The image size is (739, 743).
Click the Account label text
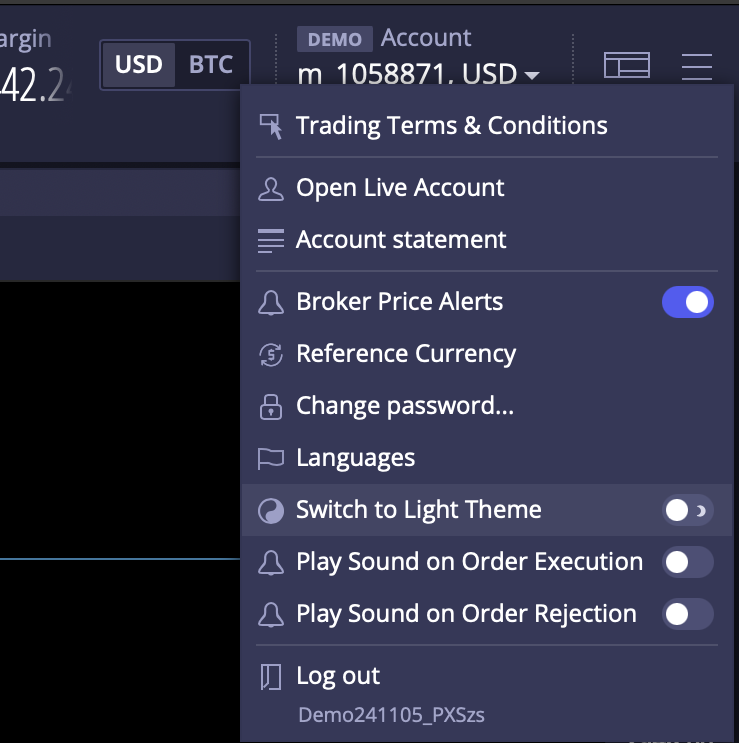click(426, 37)
